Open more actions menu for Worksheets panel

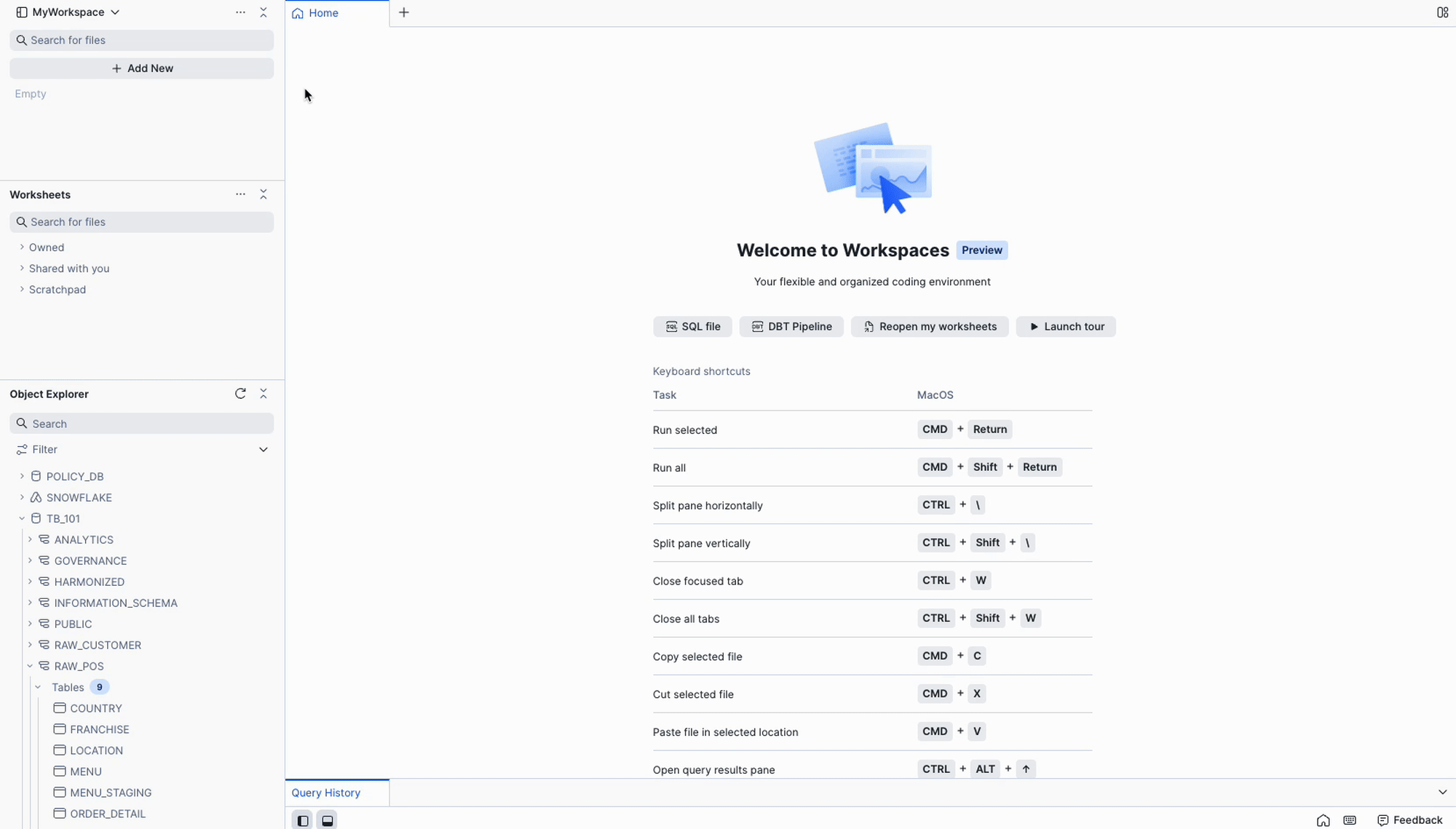point(240,194)
